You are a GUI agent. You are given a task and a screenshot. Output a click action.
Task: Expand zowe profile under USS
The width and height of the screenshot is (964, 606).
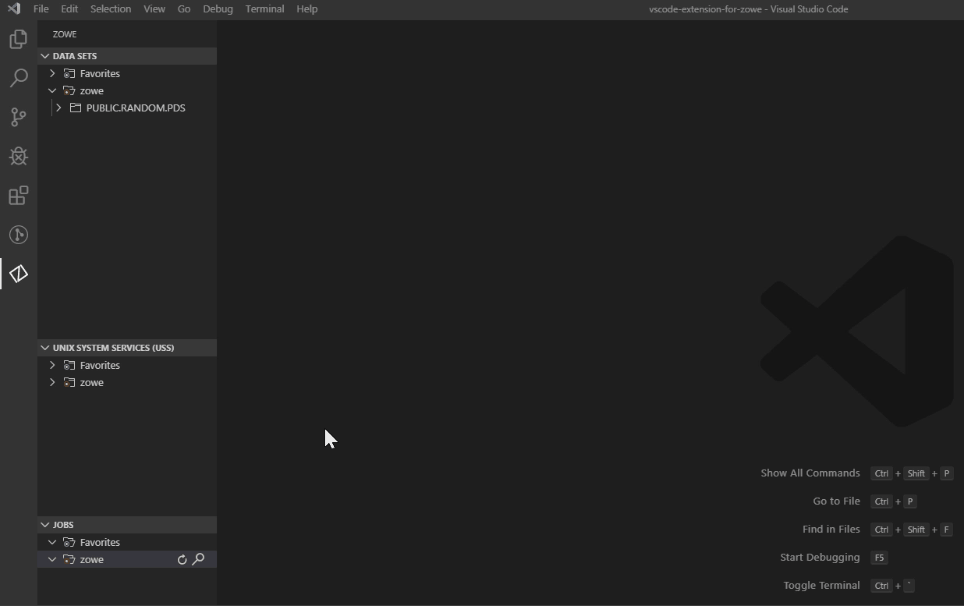[x=52, y=383]
